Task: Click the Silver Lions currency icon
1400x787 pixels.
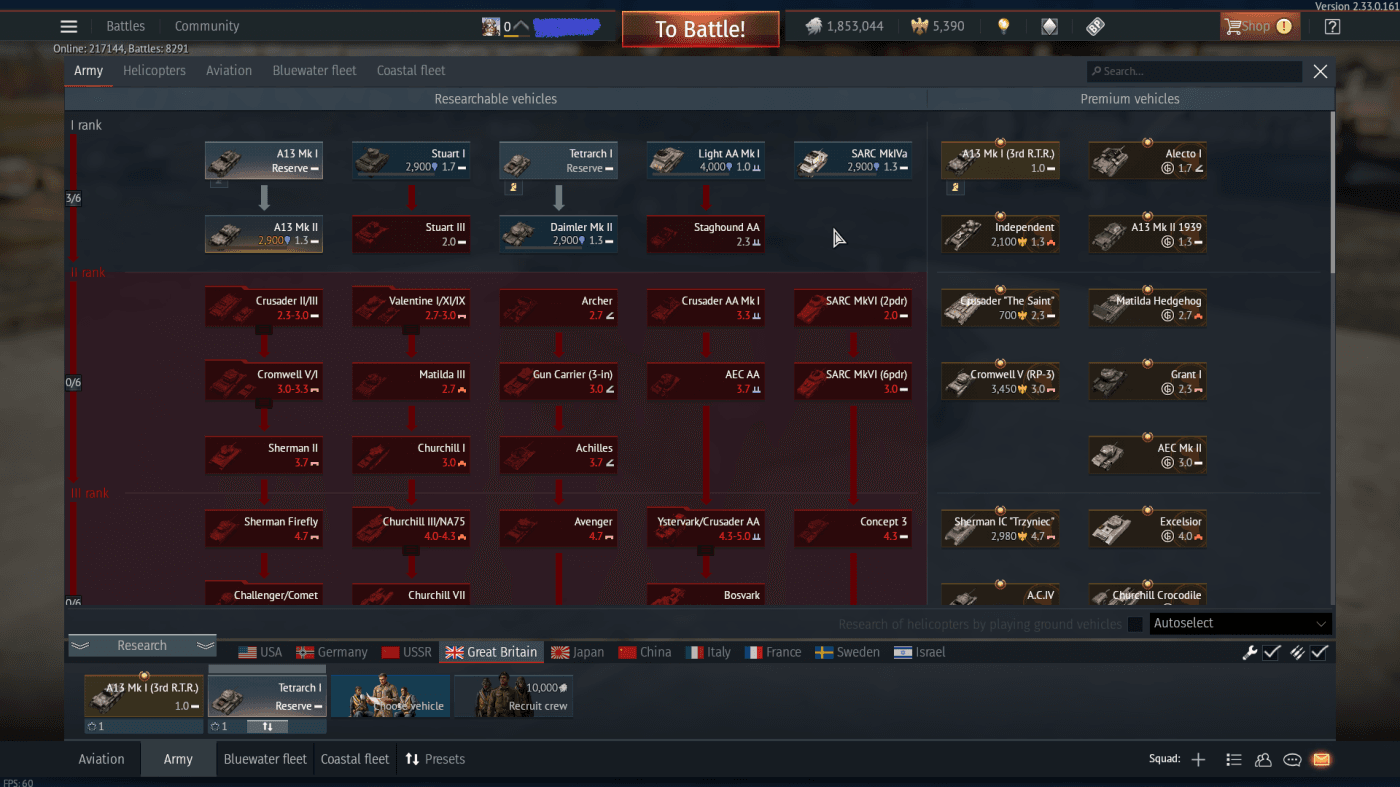Action: click(815, 27)
